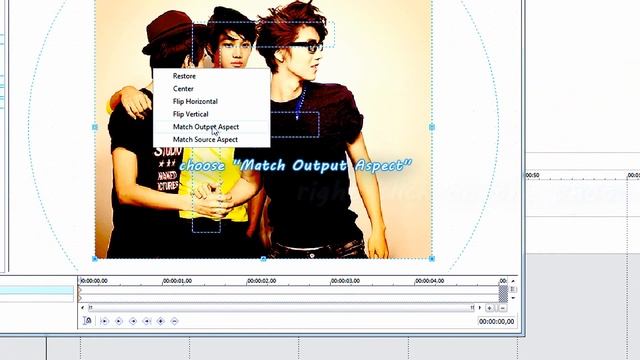
Task: Select the first keyframe in top keyframe row
Action: 80,290
